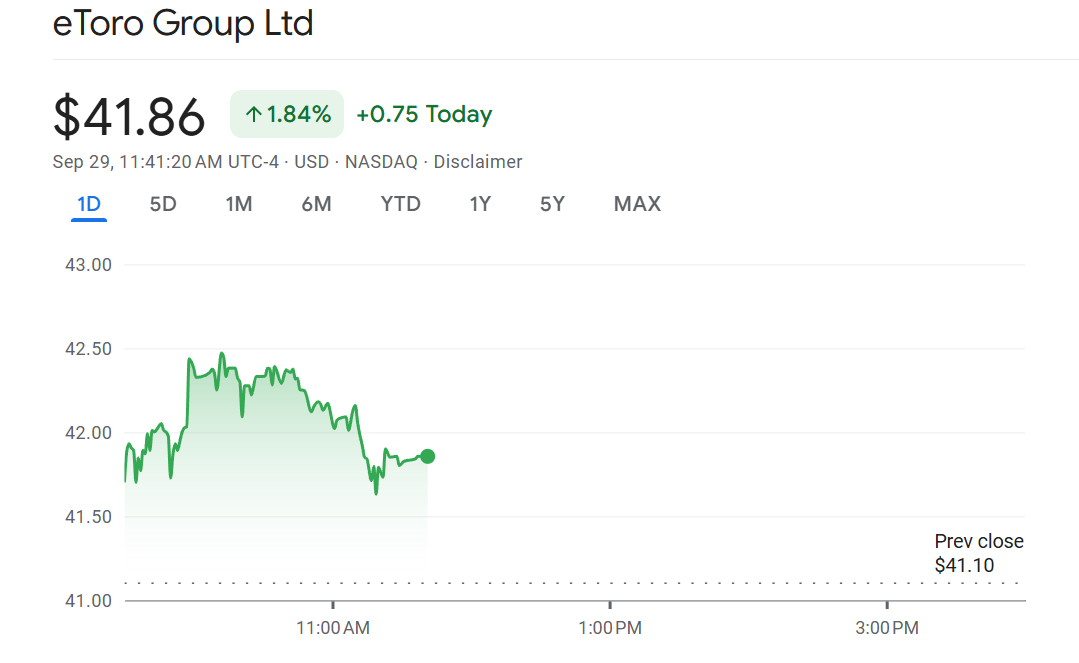Screen dimensions: 1079x663
Task: Click the green current price dot
Action: (428, 456)
